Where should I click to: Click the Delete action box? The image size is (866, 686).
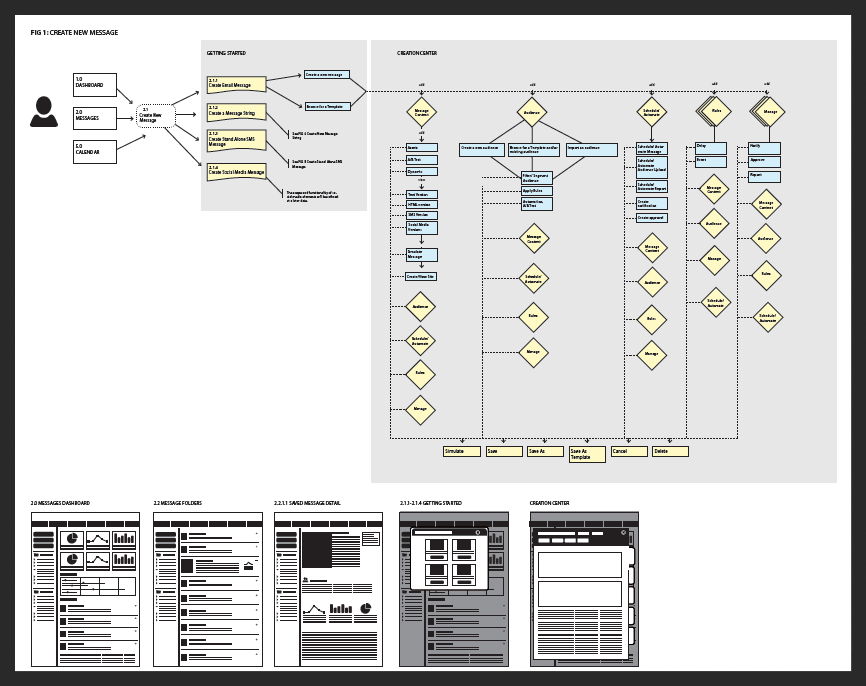(x=670, y=451)
